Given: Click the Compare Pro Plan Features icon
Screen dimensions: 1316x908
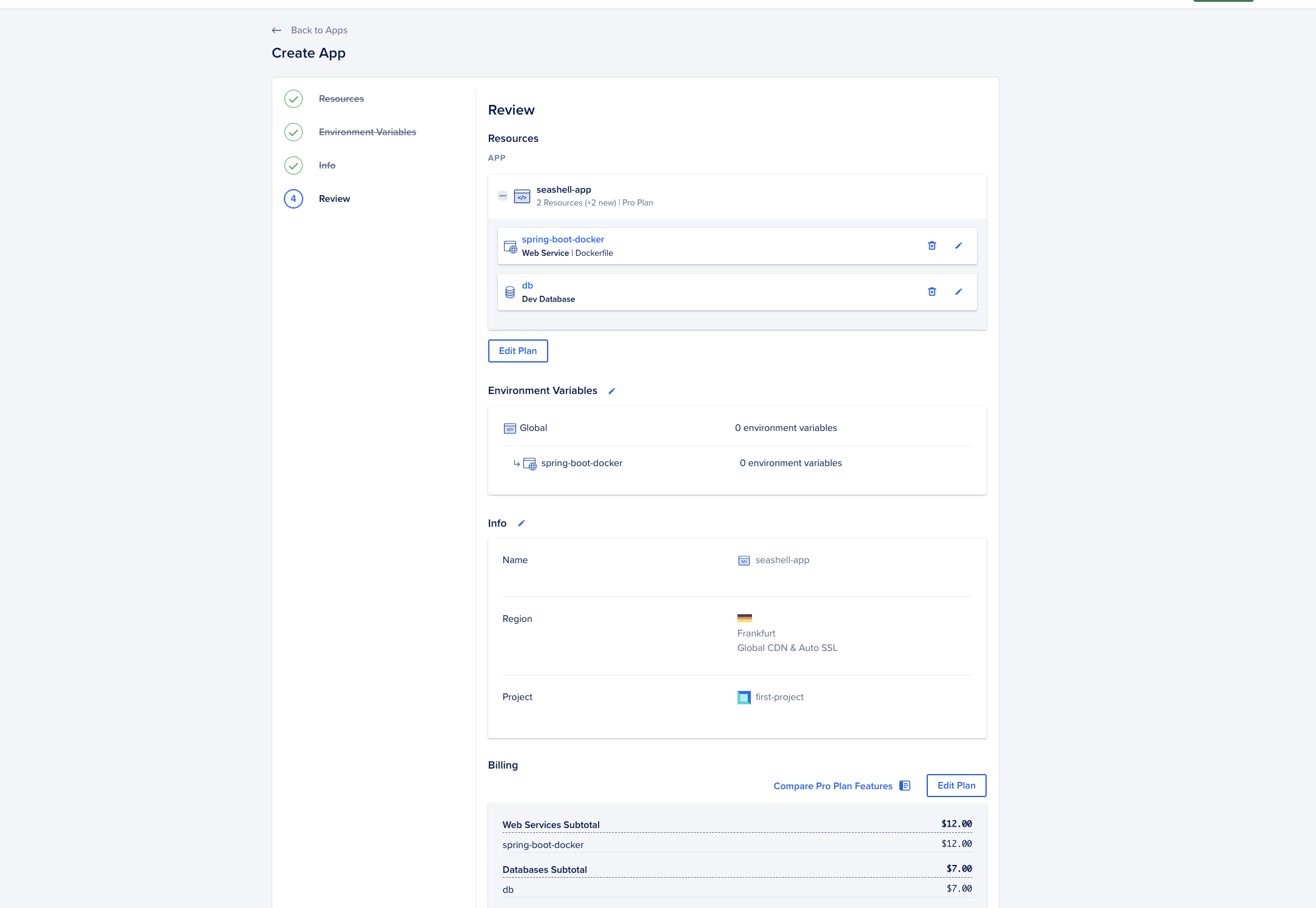Looking at the screenshot, I should coord(905,786).
